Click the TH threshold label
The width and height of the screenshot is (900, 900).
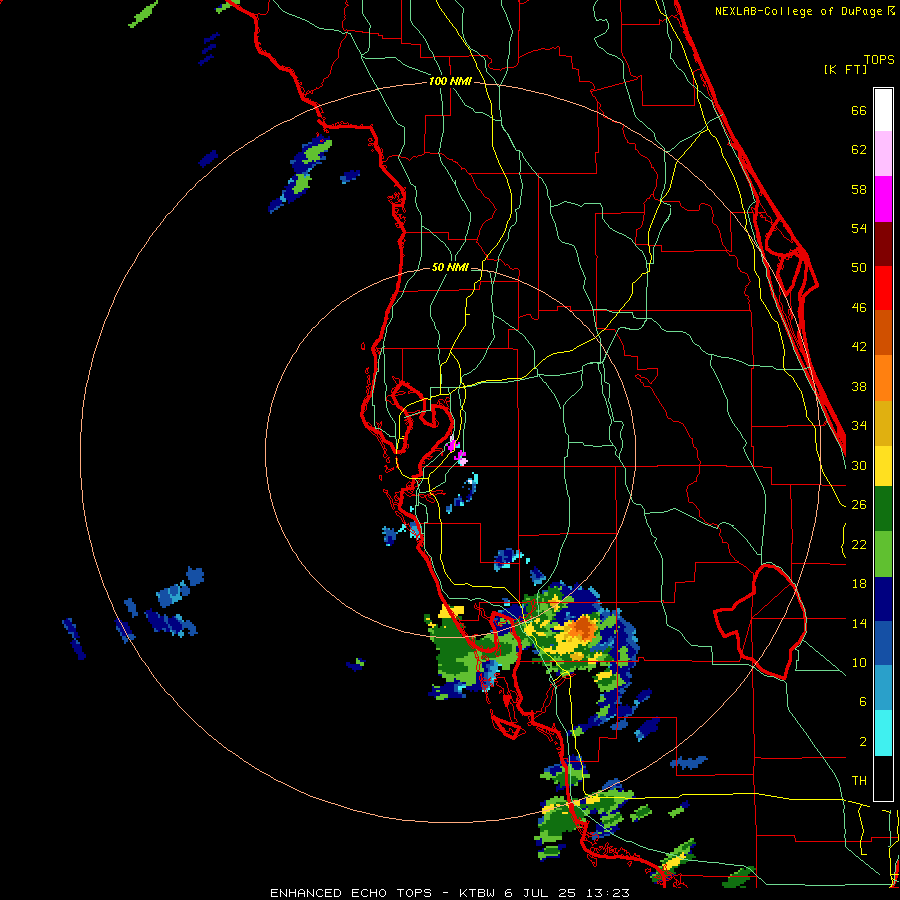(x=859, y=781)
